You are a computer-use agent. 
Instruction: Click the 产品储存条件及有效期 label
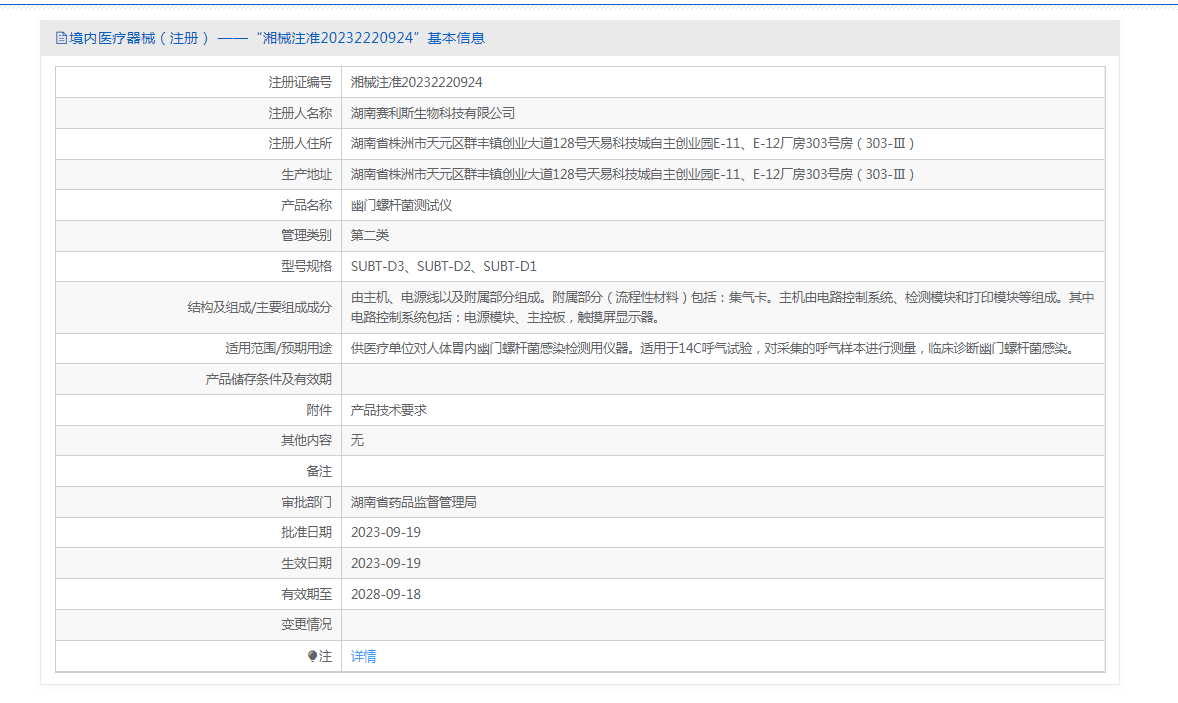(268, 379)
